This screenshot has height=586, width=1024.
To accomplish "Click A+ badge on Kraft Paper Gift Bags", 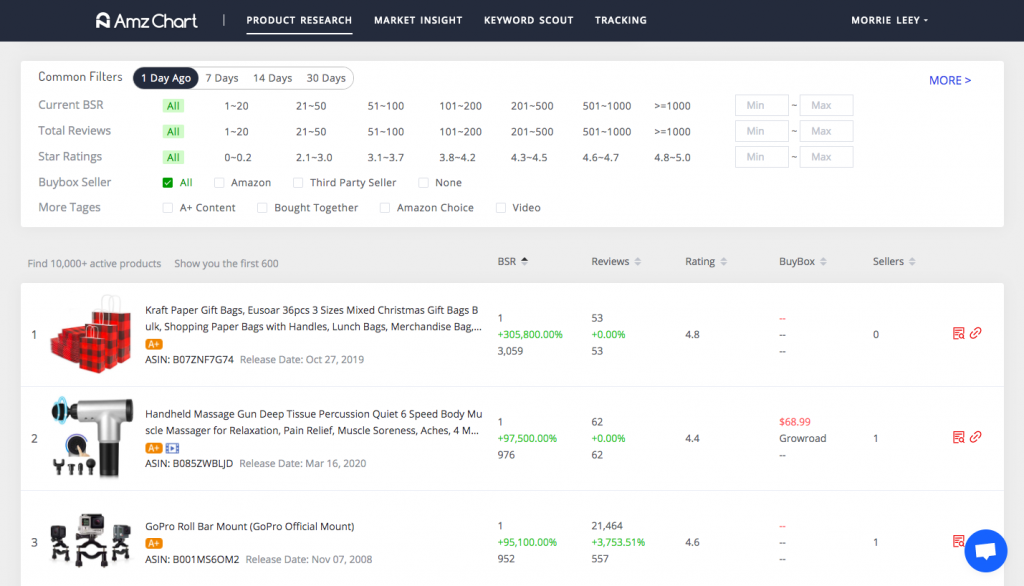I will (x=153, y=344).
